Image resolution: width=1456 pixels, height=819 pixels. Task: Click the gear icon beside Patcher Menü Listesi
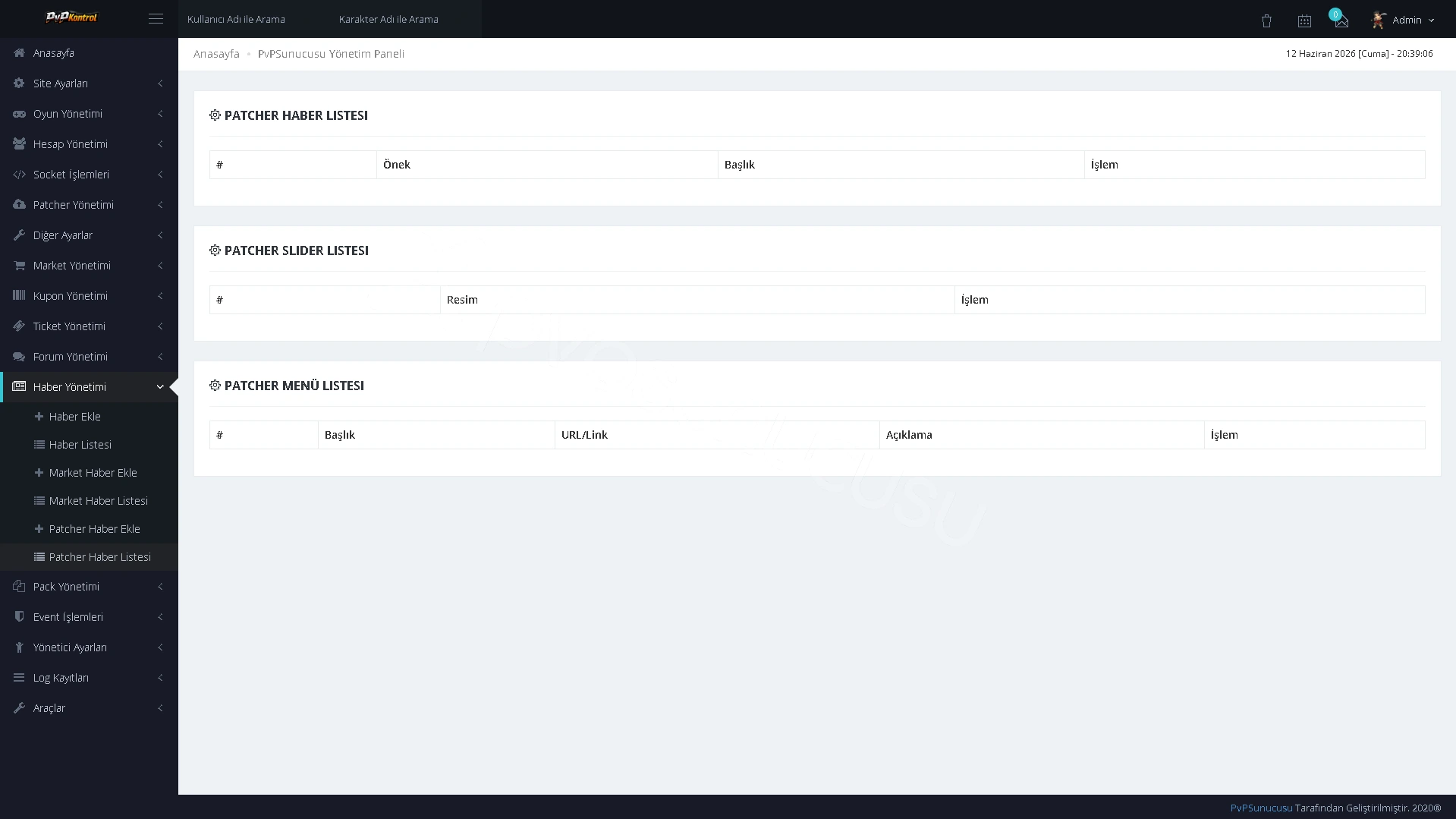[x=215, y=386]
